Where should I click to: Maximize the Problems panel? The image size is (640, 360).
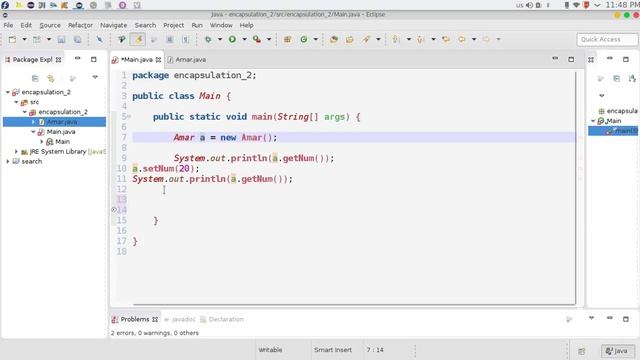coord(626,319)
